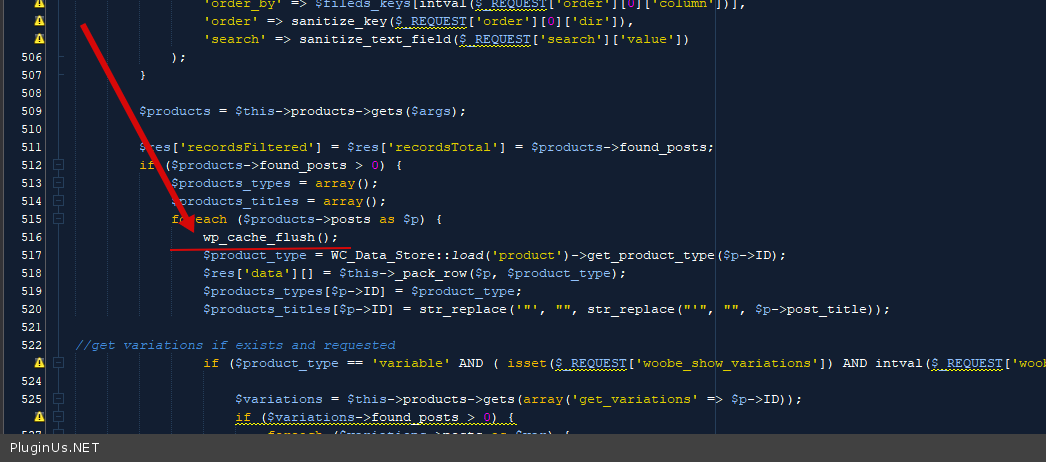Viewport: 1046px width, 462px height.
Task: Collapse the fold at line 513
Action: pyautogui.click(x=59, y=183)
